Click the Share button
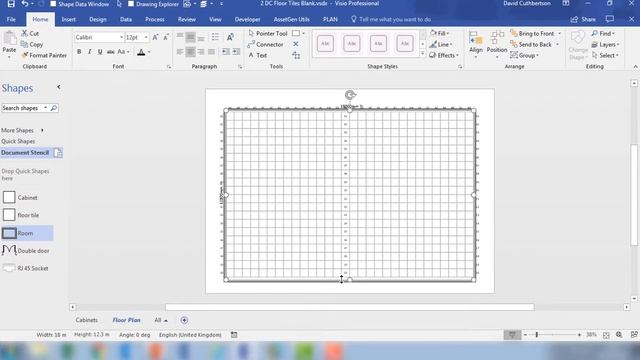This screenshot has height=360, width=640. [583, 19]
